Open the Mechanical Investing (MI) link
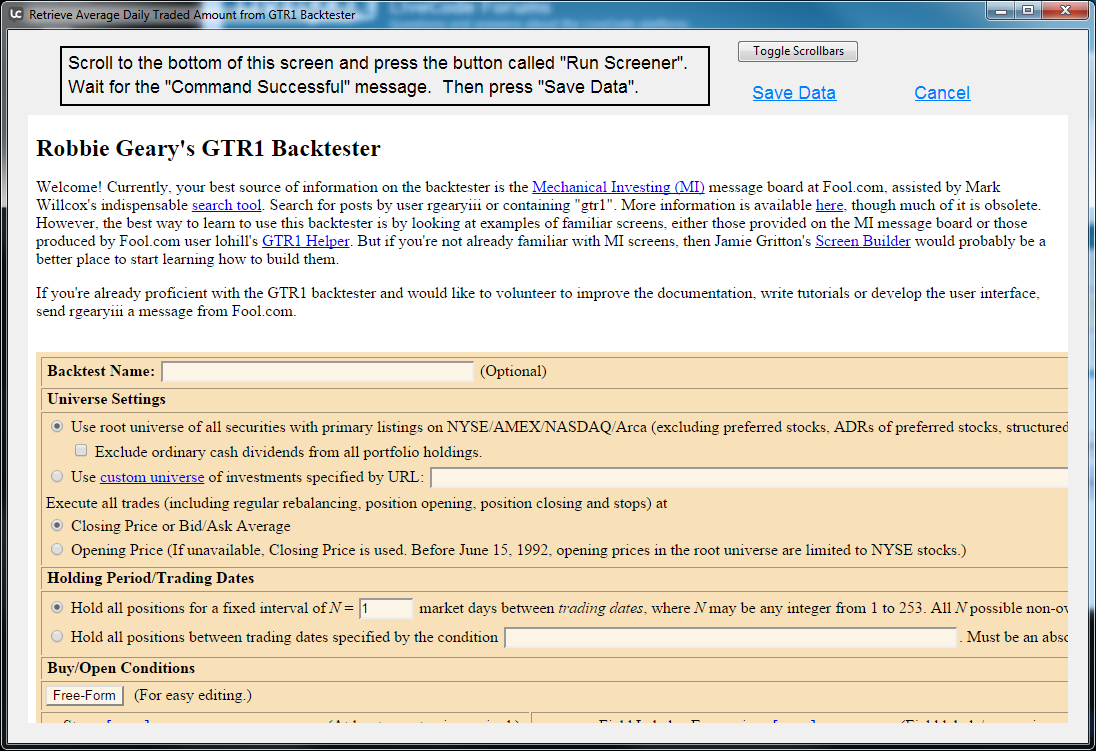 click(618, 187)
